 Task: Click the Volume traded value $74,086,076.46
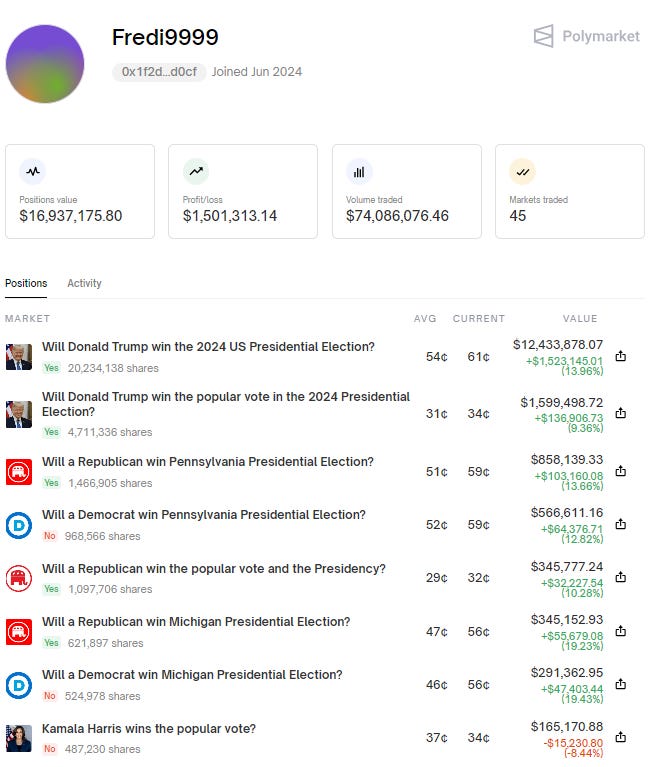coord(397,216)
